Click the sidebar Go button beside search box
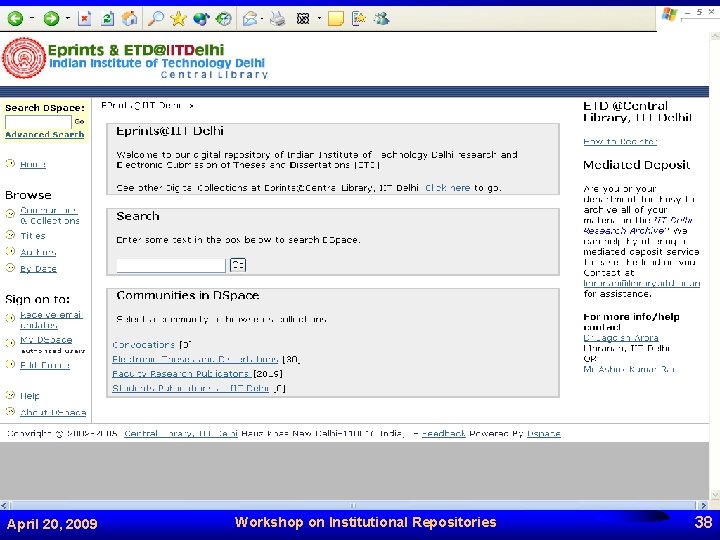 coord(79,122)
